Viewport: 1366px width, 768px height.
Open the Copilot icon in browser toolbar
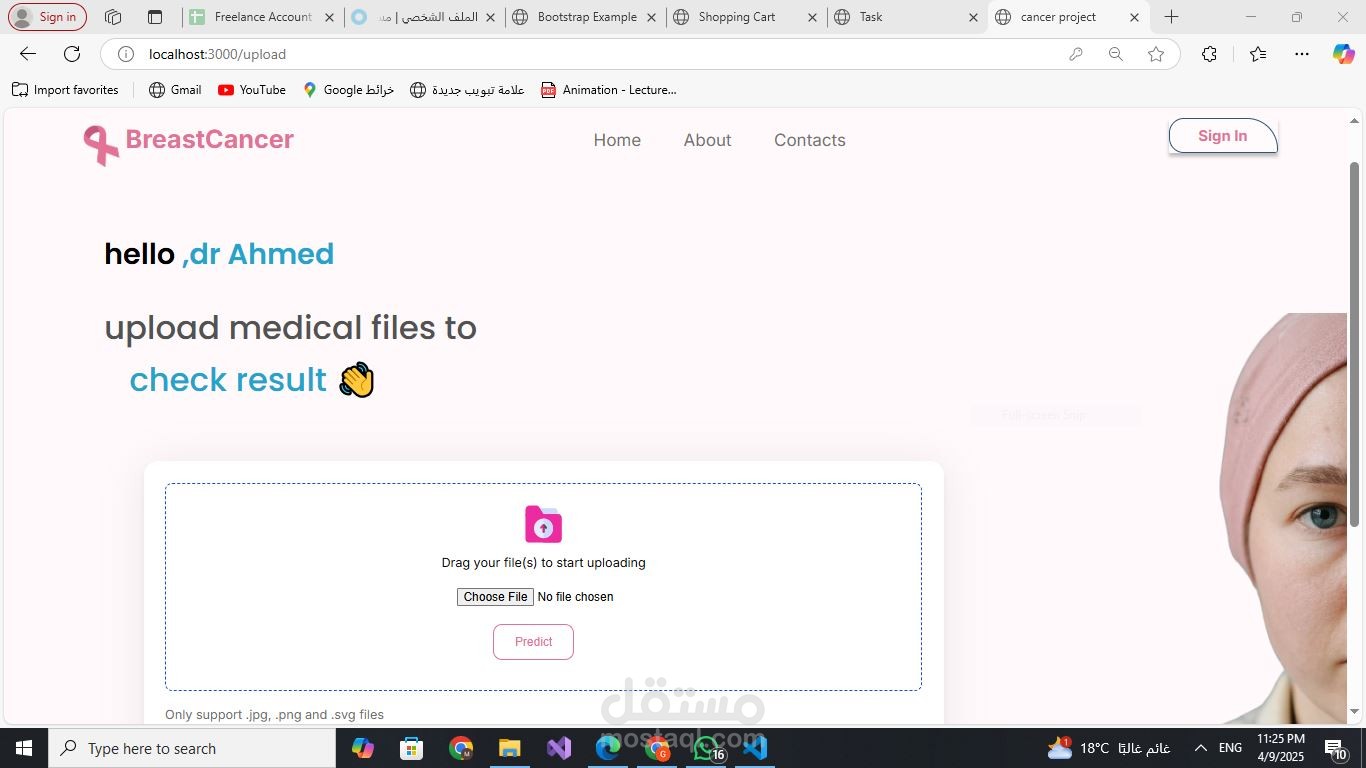[x=1343, y=54]
